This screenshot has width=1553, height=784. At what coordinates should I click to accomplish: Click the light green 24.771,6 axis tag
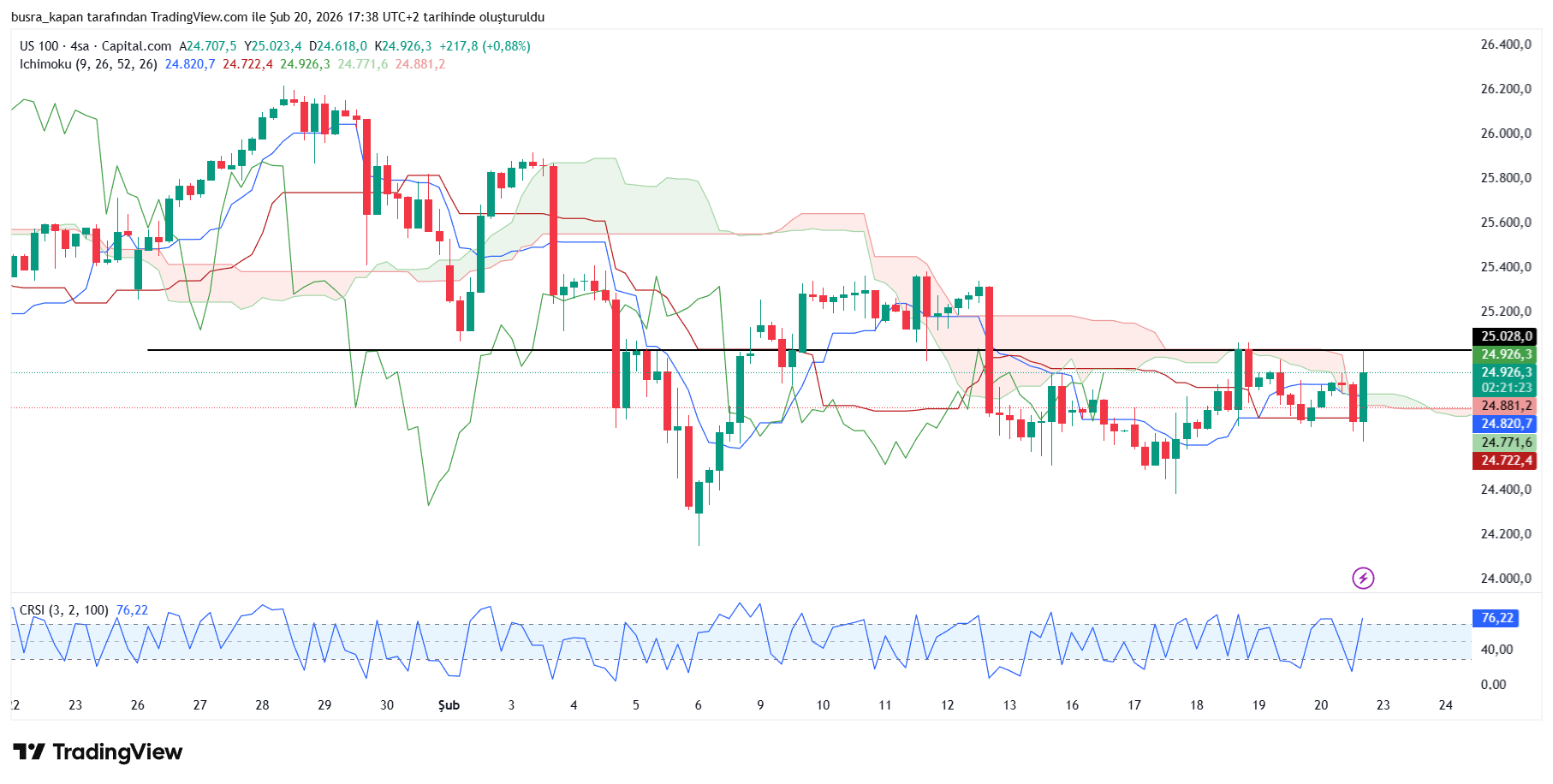pyautogui.click(x=1504, y=442)
